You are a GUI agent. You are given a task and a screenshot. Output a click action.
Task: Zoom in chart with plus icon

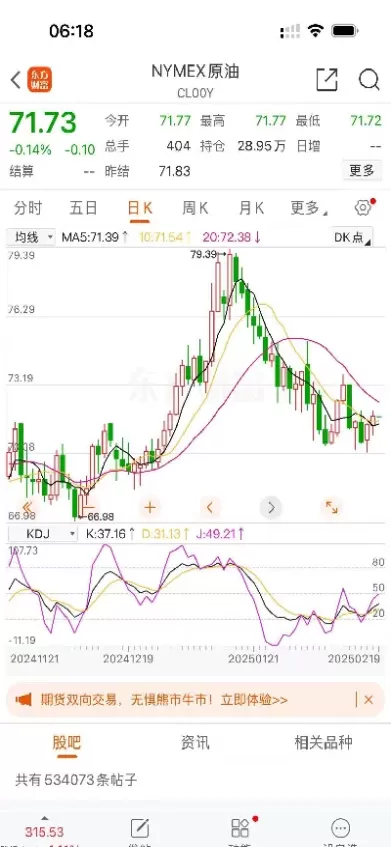tap(150, 507)
